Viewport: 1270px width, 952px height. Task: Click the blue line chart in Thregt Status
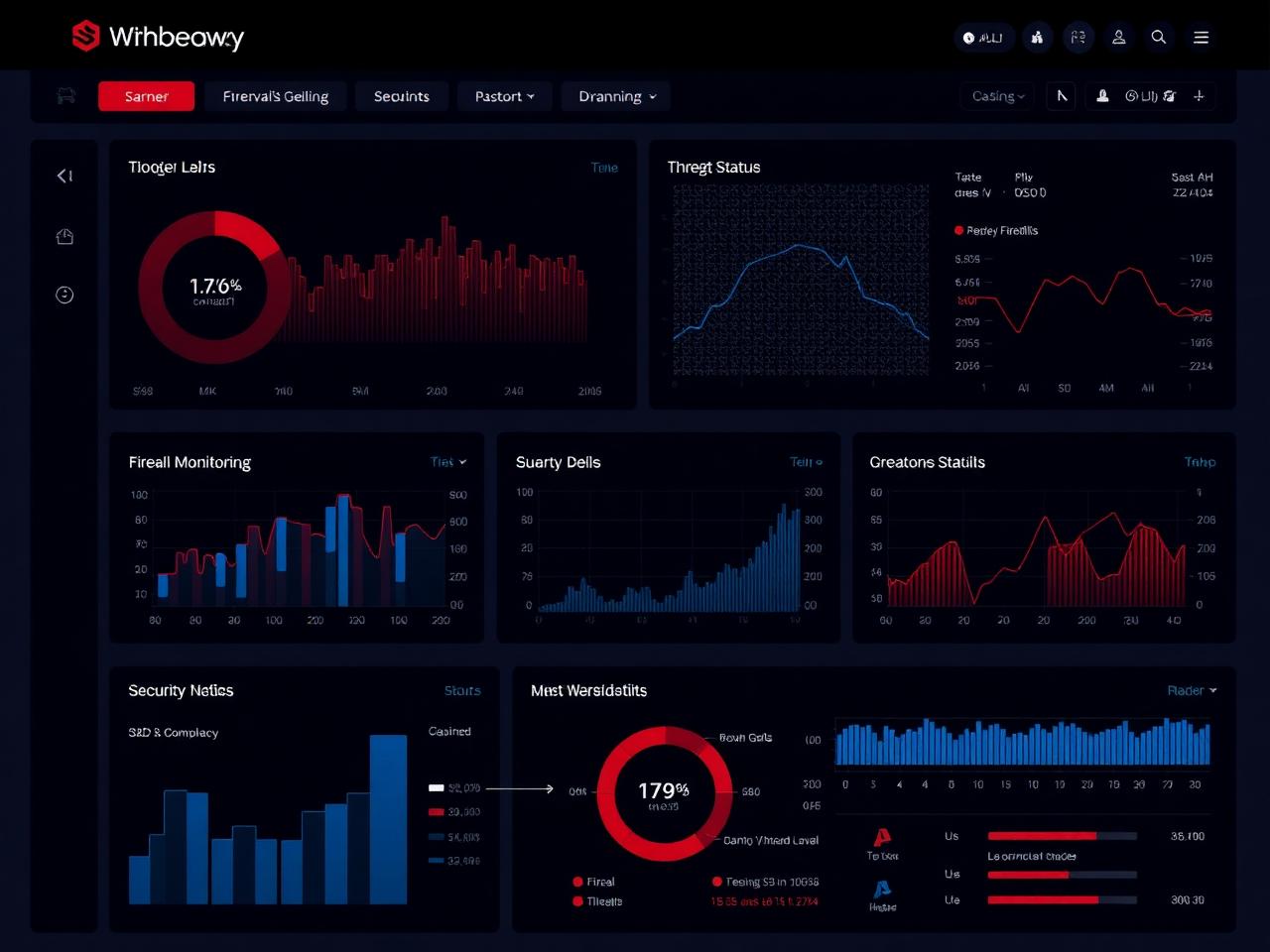801,281
